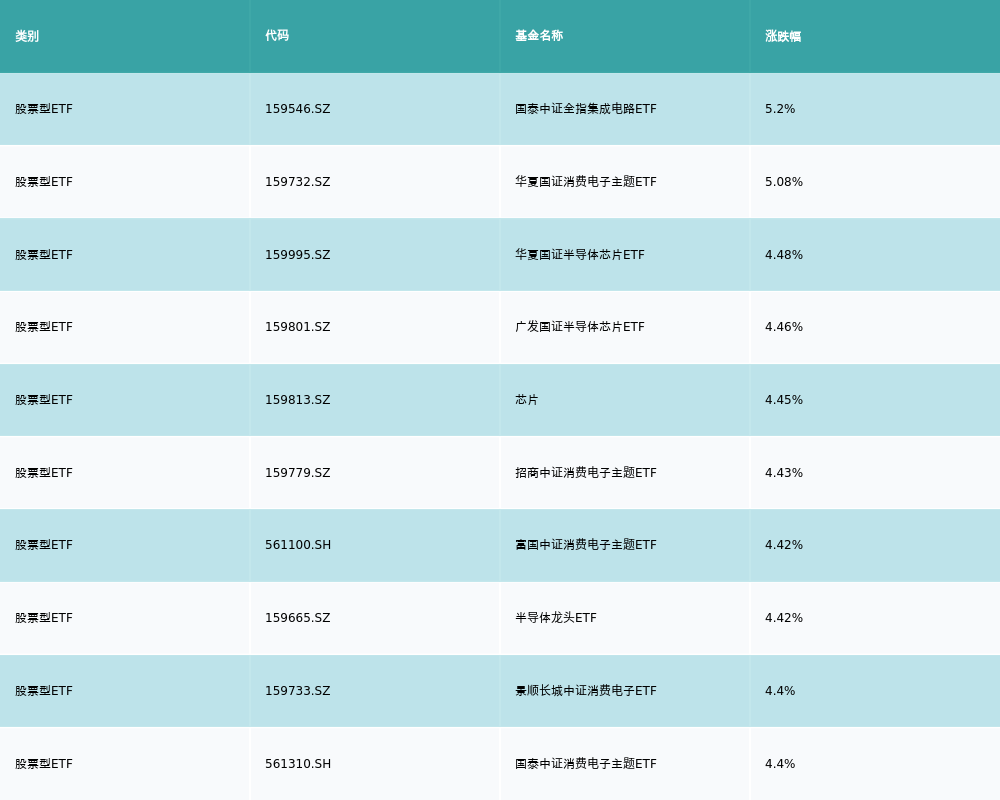Click 股票型ETF in the 159733.SZ row
1000x800 pixels.
click(44, 691)
